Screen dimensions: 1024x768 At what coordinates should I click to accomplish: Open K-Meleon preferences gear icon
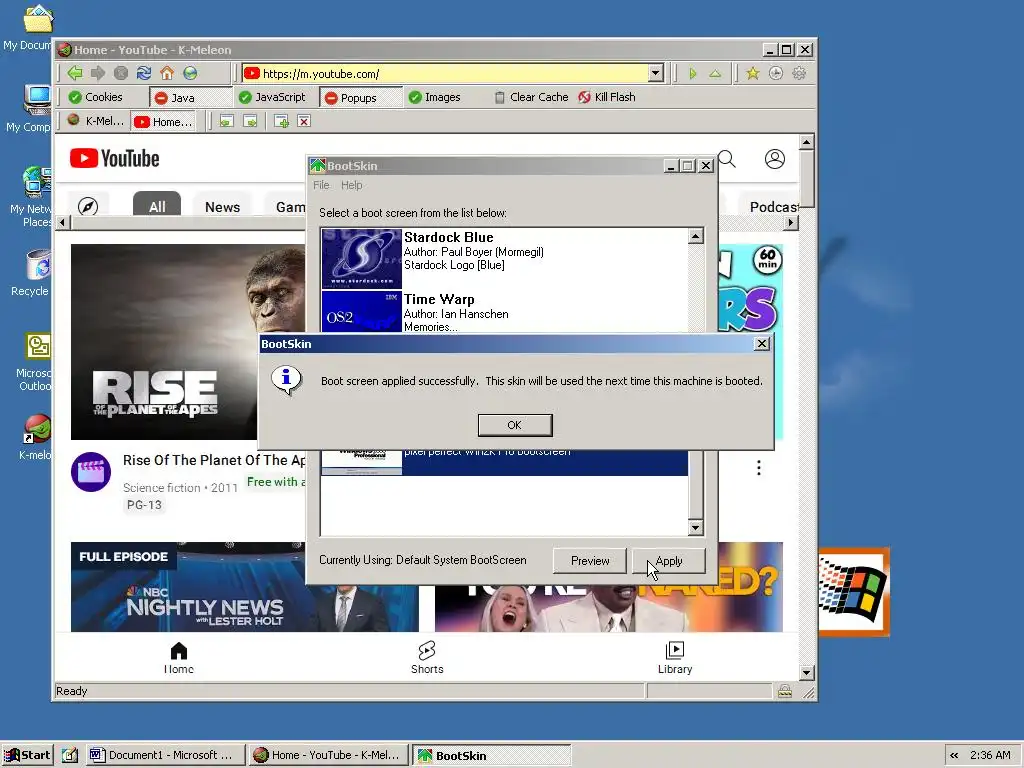[799, 73]
